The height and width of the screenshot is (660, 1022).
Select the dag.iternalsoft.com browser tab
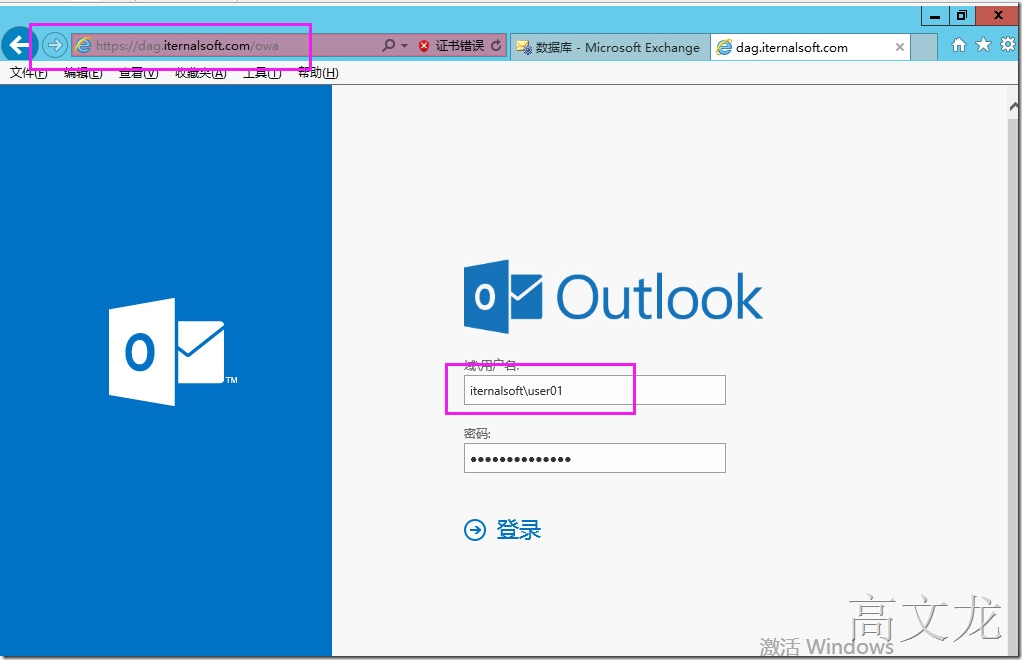[x=809, y=47]
